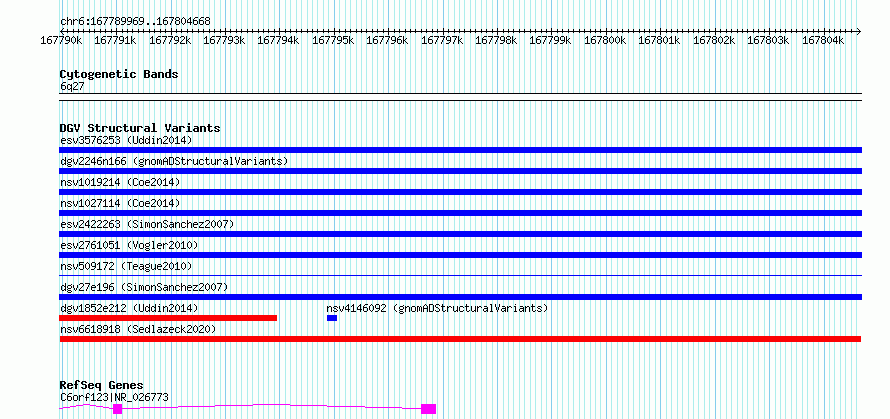Click the nsv1027114 (Coe2014) label

120,203
